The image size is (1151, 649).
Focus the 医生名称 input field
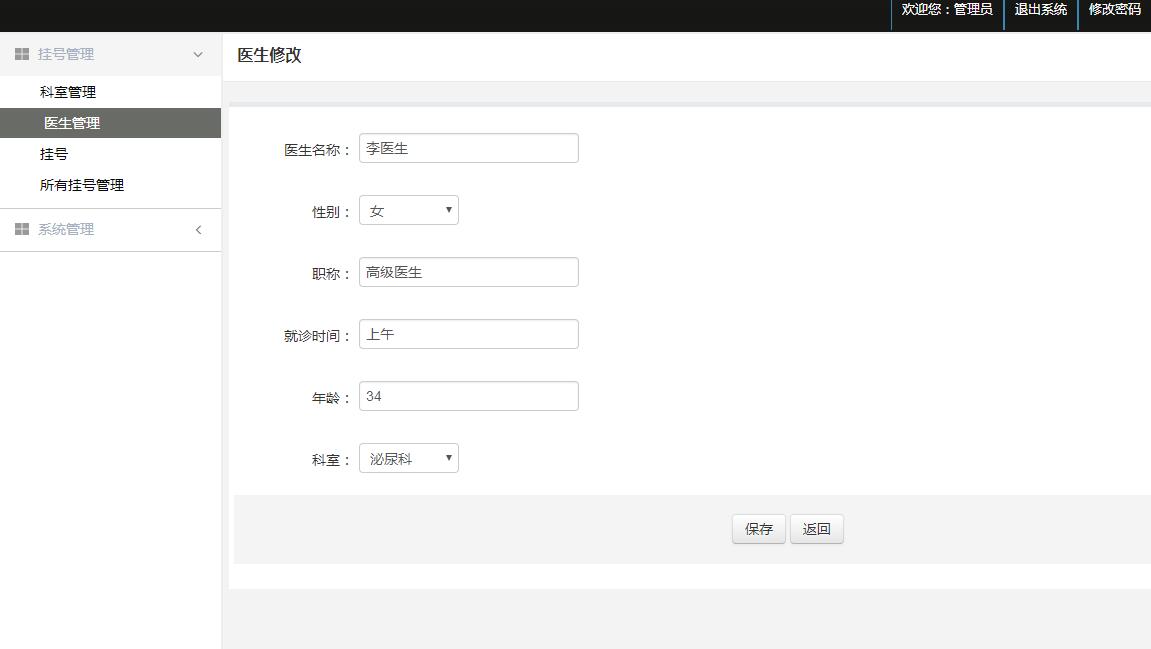(x=468, y=148)
